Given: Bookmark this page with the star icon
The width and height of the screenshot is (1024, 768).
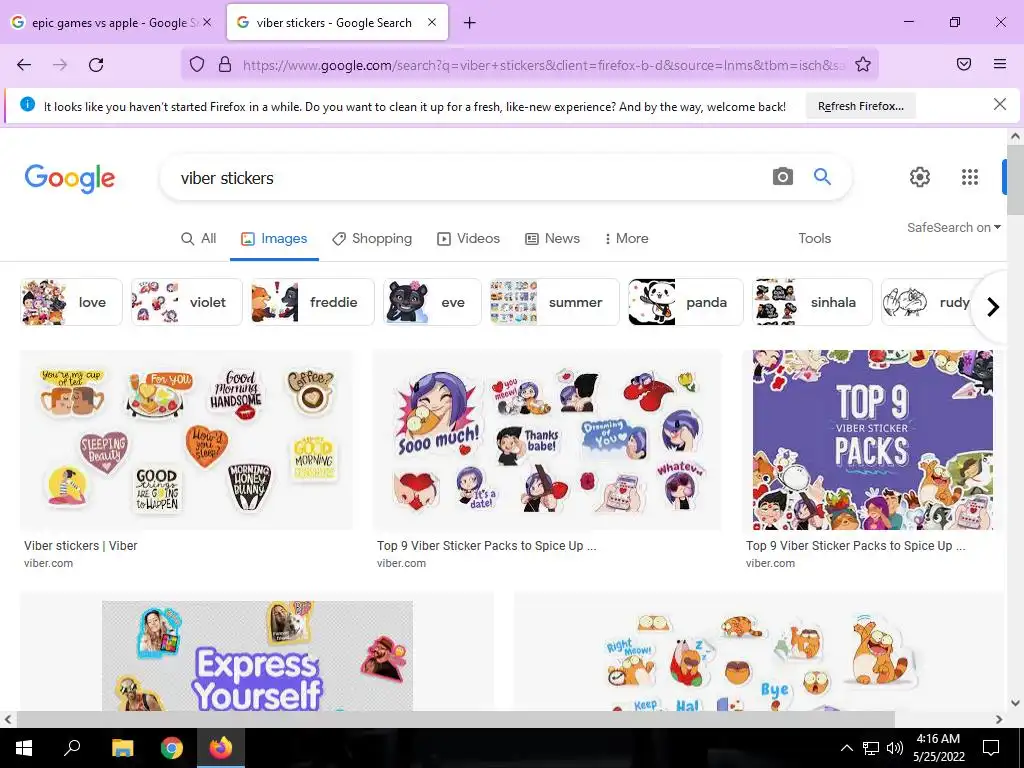Looking at the screenshot, I should pos(863,65).
